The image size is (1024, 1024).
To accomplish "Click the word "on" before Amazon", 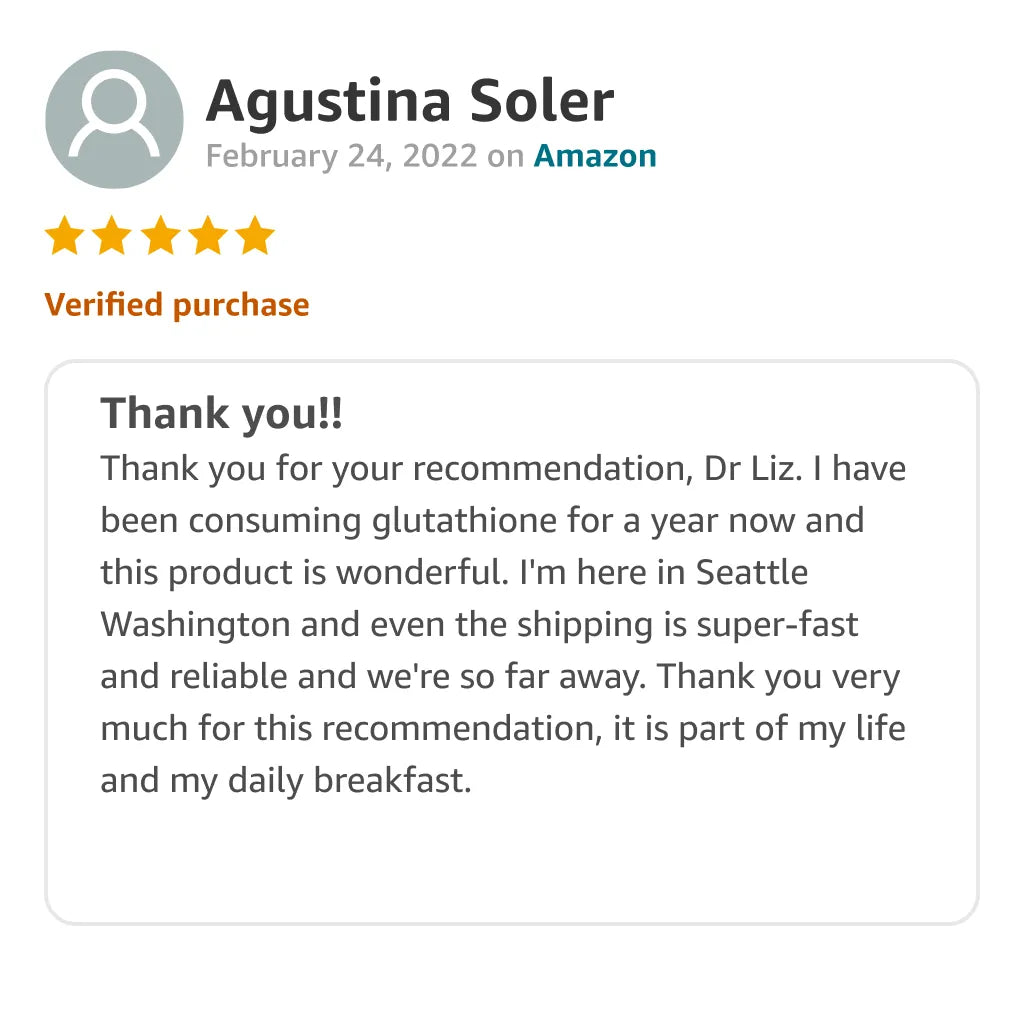I will point(505,156).
